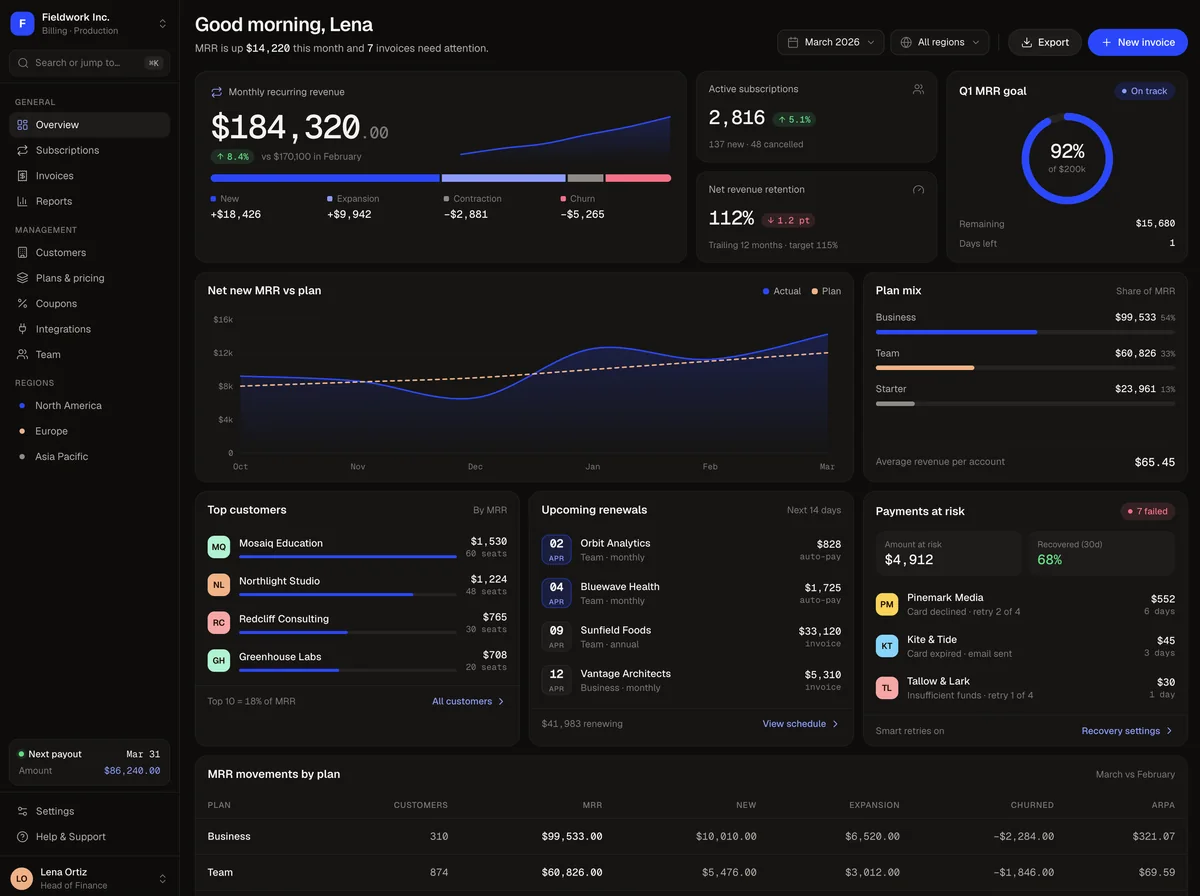
Task: Click the 7 failed badge
Action: [1148, 511]
